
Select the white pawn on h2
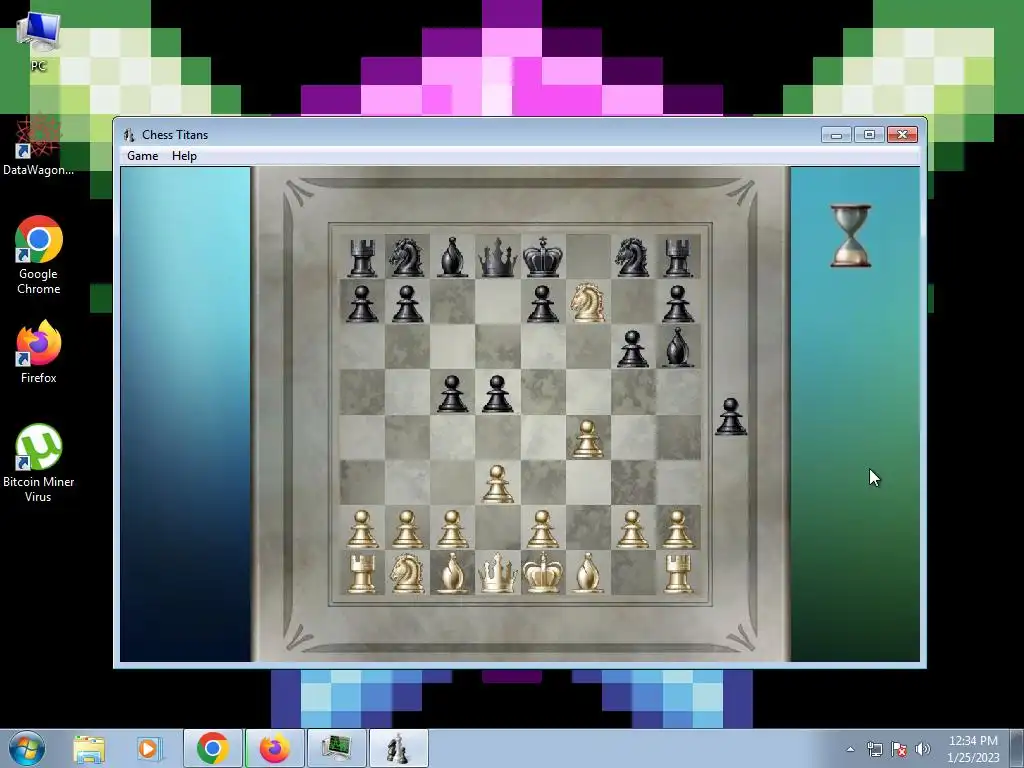678,528
